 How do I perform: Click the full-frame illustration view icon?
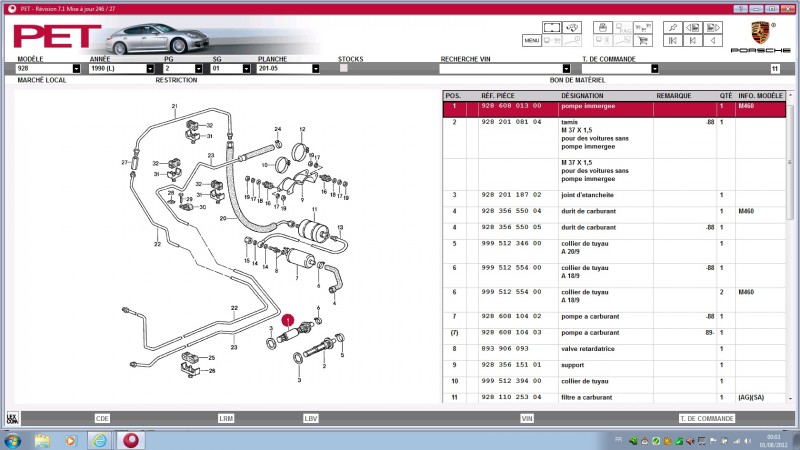(552, 28)
